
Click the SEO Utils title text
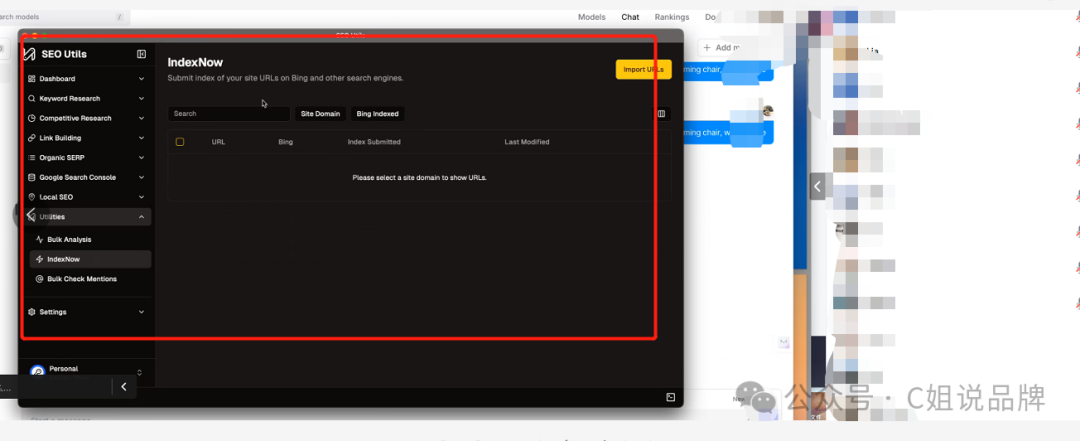(64, 54)
